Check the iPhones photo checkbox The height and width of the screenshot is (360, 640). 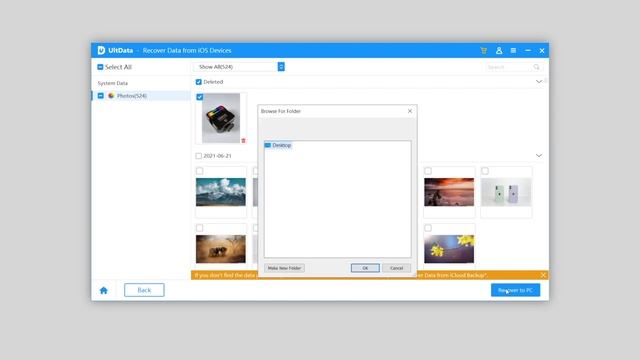(485, 171)
